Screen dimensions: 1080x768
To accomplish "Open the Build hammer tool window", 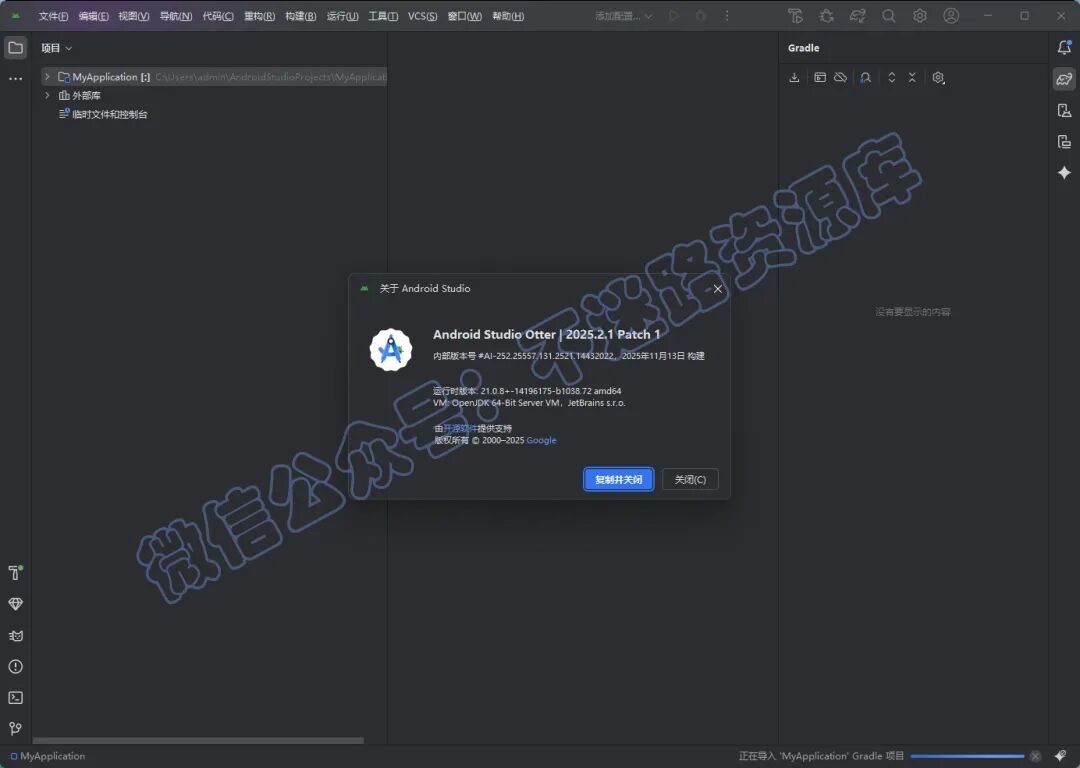I will coord(15,572).
